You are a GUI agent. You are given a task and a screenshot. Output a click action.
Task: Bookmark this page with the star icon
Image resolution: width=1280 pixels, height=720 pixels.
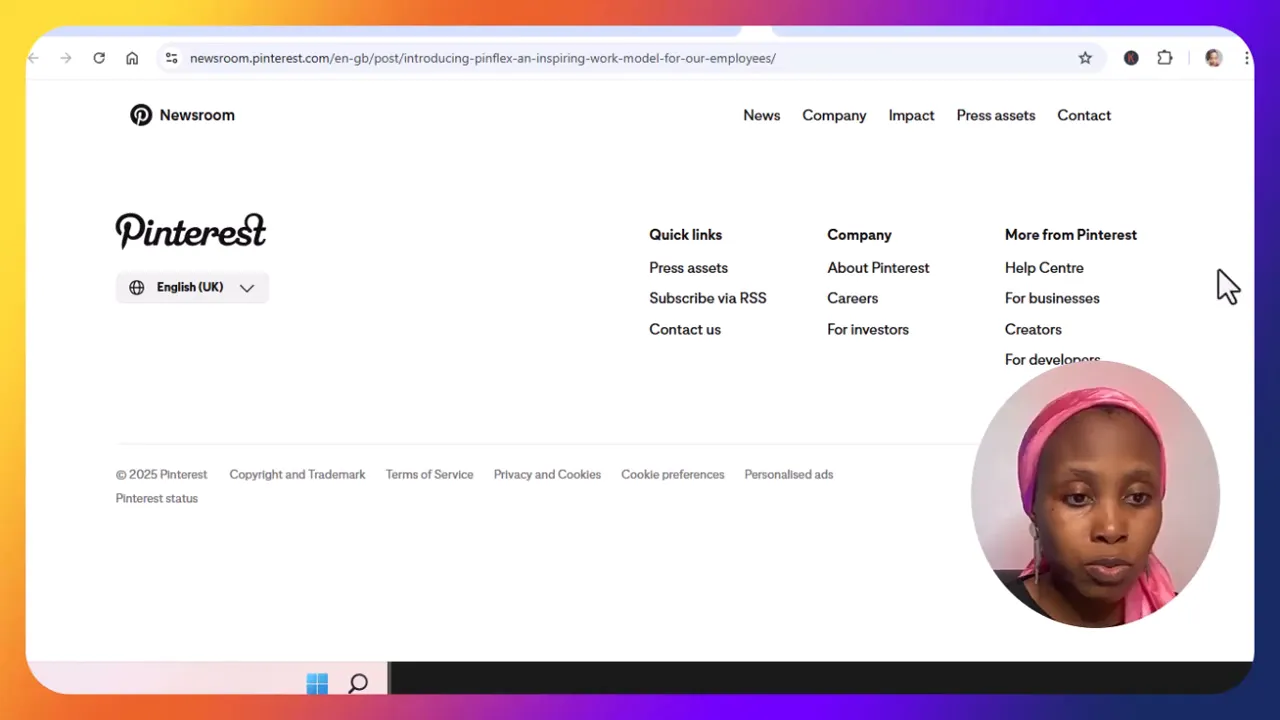[x=1085, y=58]
